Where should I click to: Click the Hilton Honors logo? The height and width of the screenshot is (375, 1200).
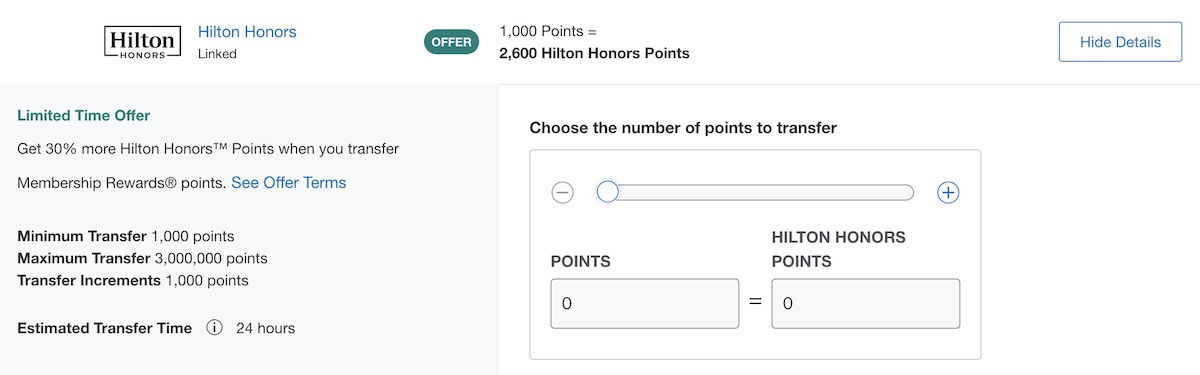tap(143, 42)
